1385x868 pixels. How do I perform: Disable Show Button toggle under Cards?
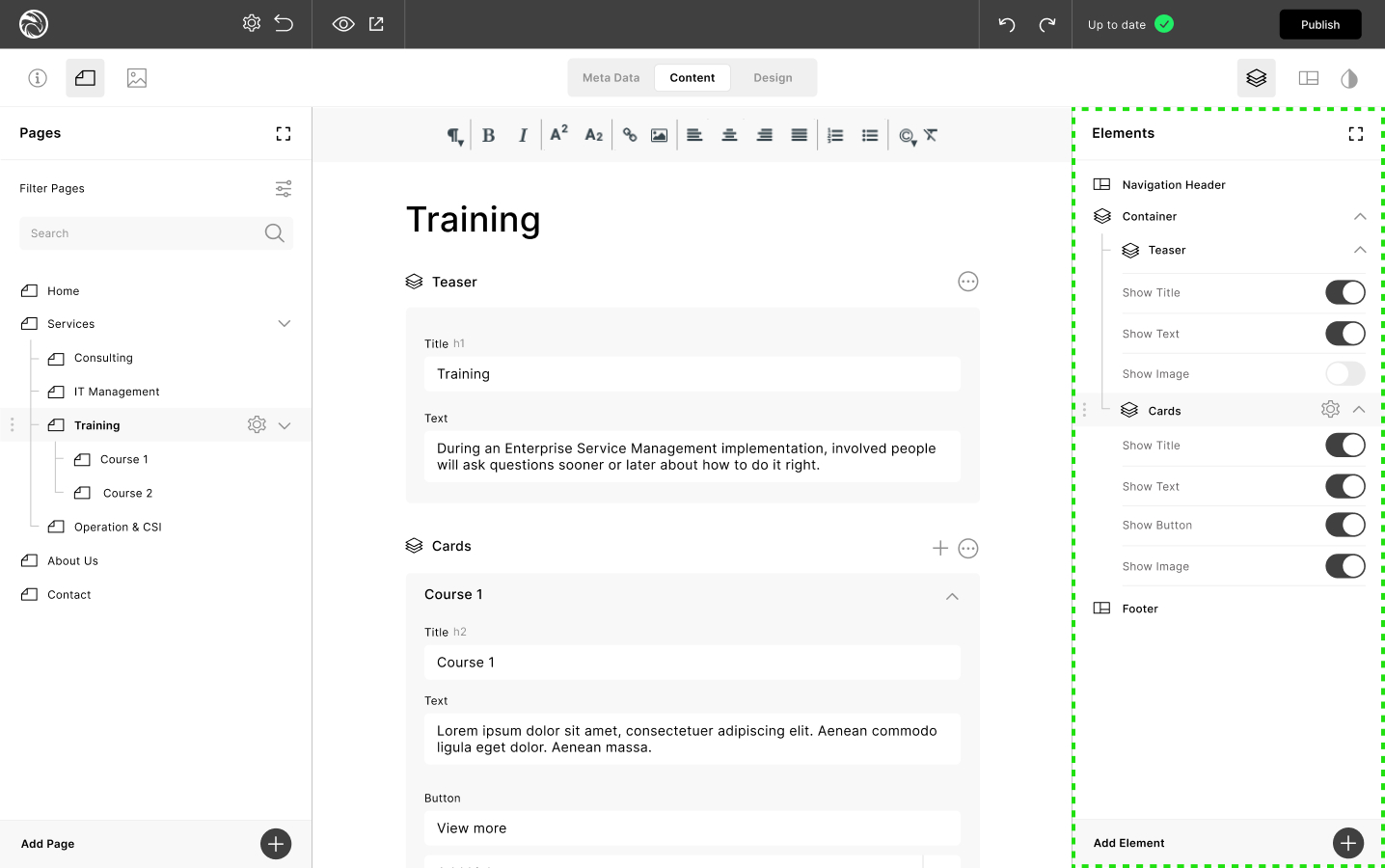point(1344,525)
